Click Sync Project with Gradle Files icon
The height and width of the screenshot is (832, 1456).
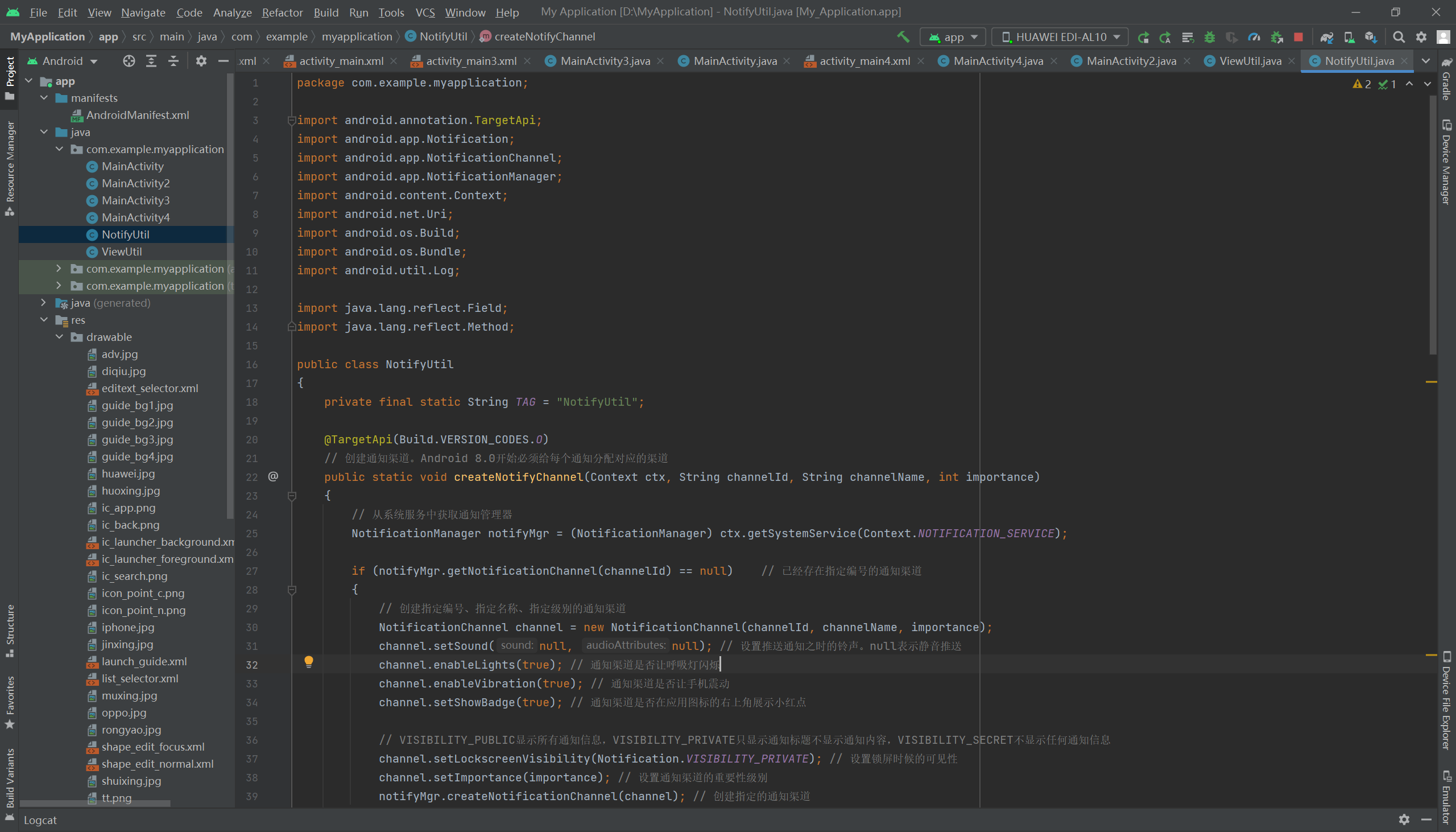click(1327, 37)
